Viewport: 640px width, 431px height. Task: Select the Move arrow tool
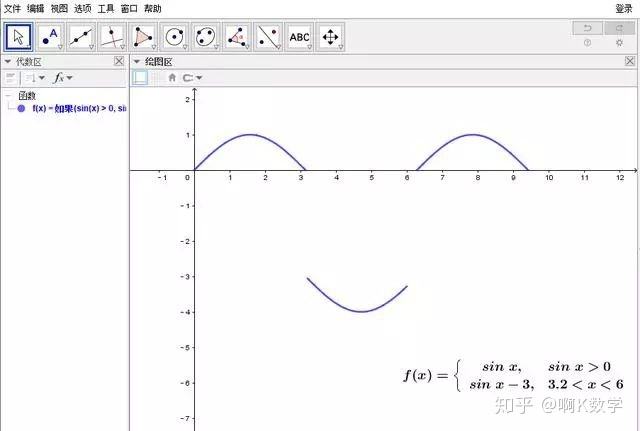tap(18, 37)
